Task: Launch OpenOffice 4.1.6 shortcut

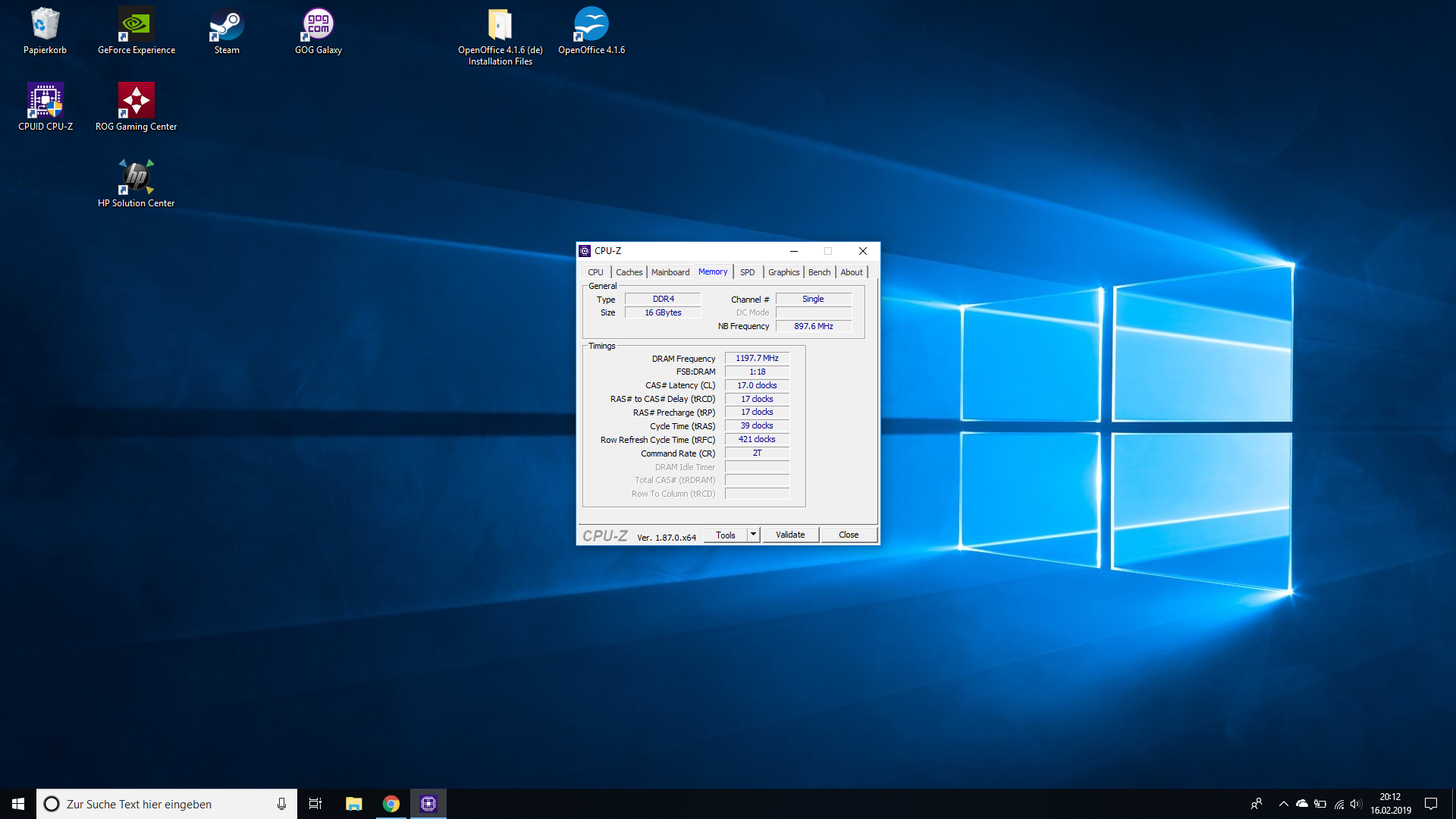Action: coord(591,31)
